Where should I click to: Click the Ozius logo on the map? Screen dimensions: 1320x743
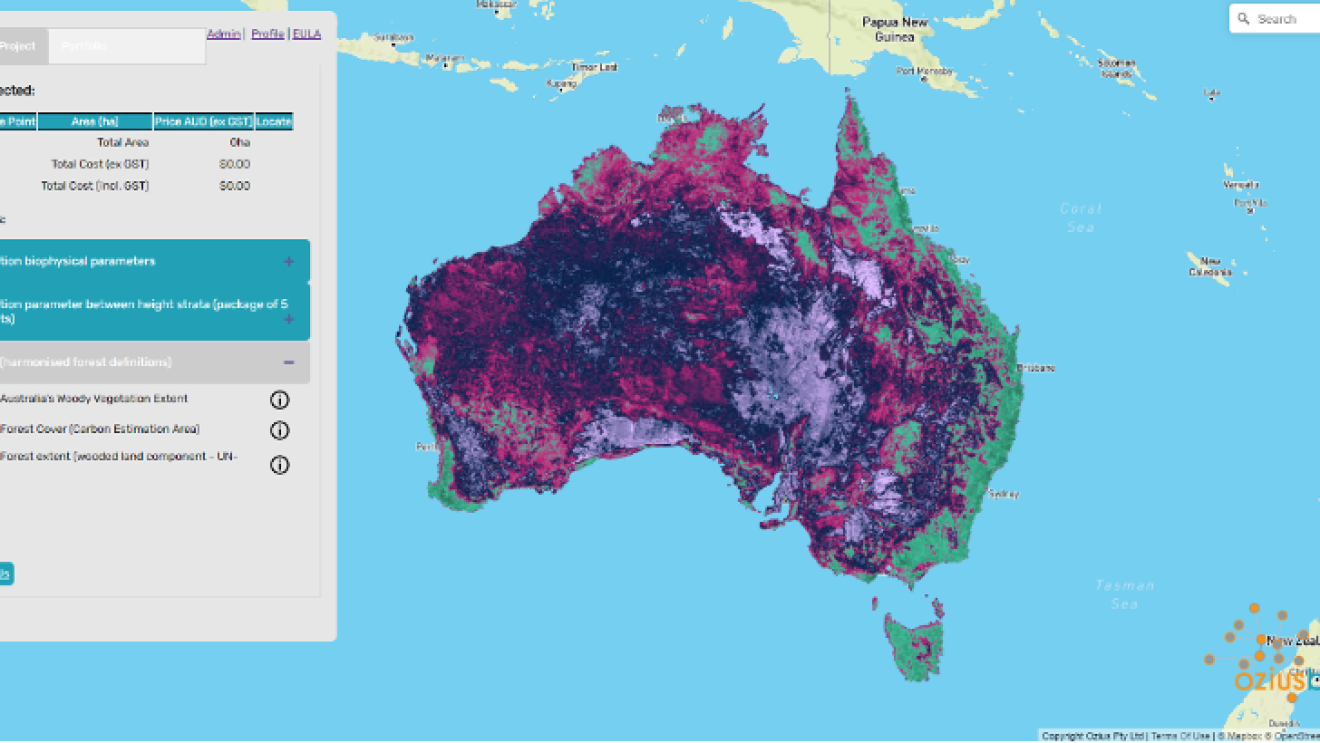point(1268,681)
